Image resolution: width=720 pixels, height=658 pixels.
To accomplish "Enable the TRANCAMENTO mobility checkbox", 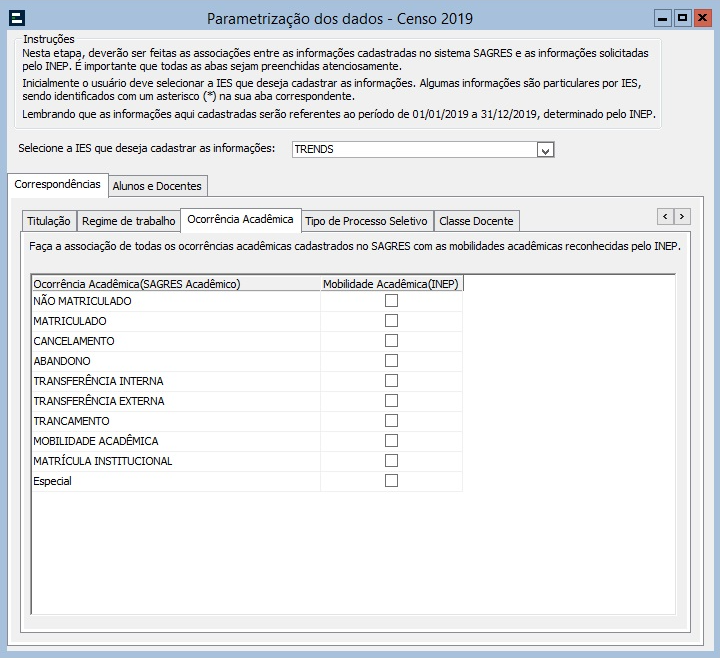I will click(391, 421).
